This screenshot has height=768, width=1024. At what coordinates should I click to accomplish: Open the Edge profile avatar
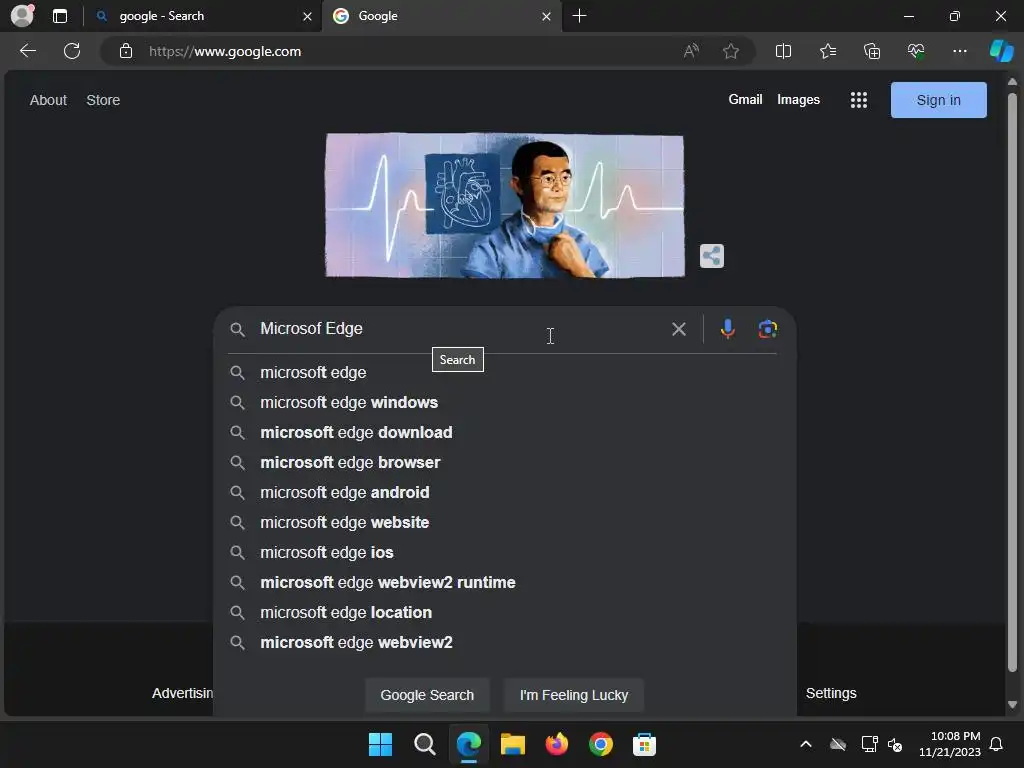22,16
